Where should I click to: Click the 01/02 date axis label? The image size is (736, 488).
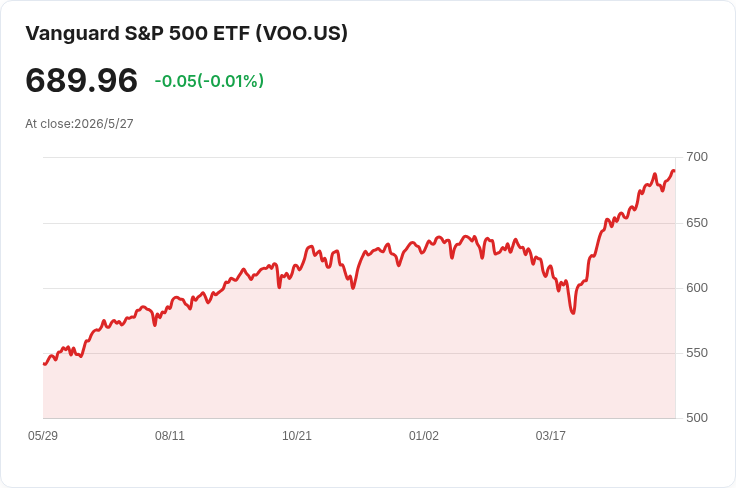[x=424, y=436]
